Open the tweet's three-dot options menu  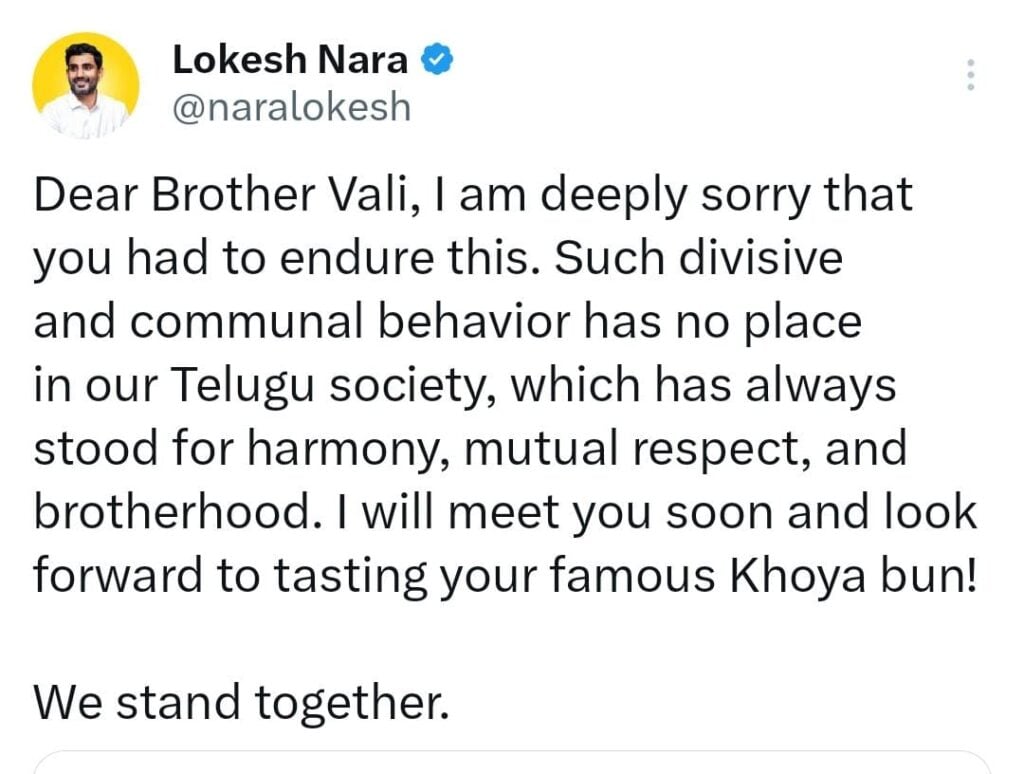(x=969, y=73)
